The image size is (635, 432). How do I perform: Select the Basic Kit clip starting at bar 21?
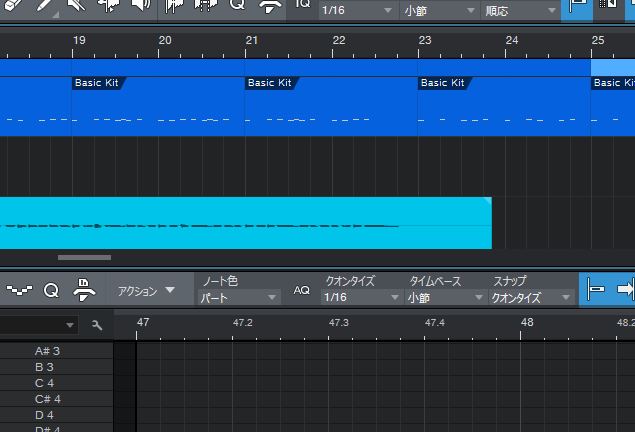click(x=331, y=106)
